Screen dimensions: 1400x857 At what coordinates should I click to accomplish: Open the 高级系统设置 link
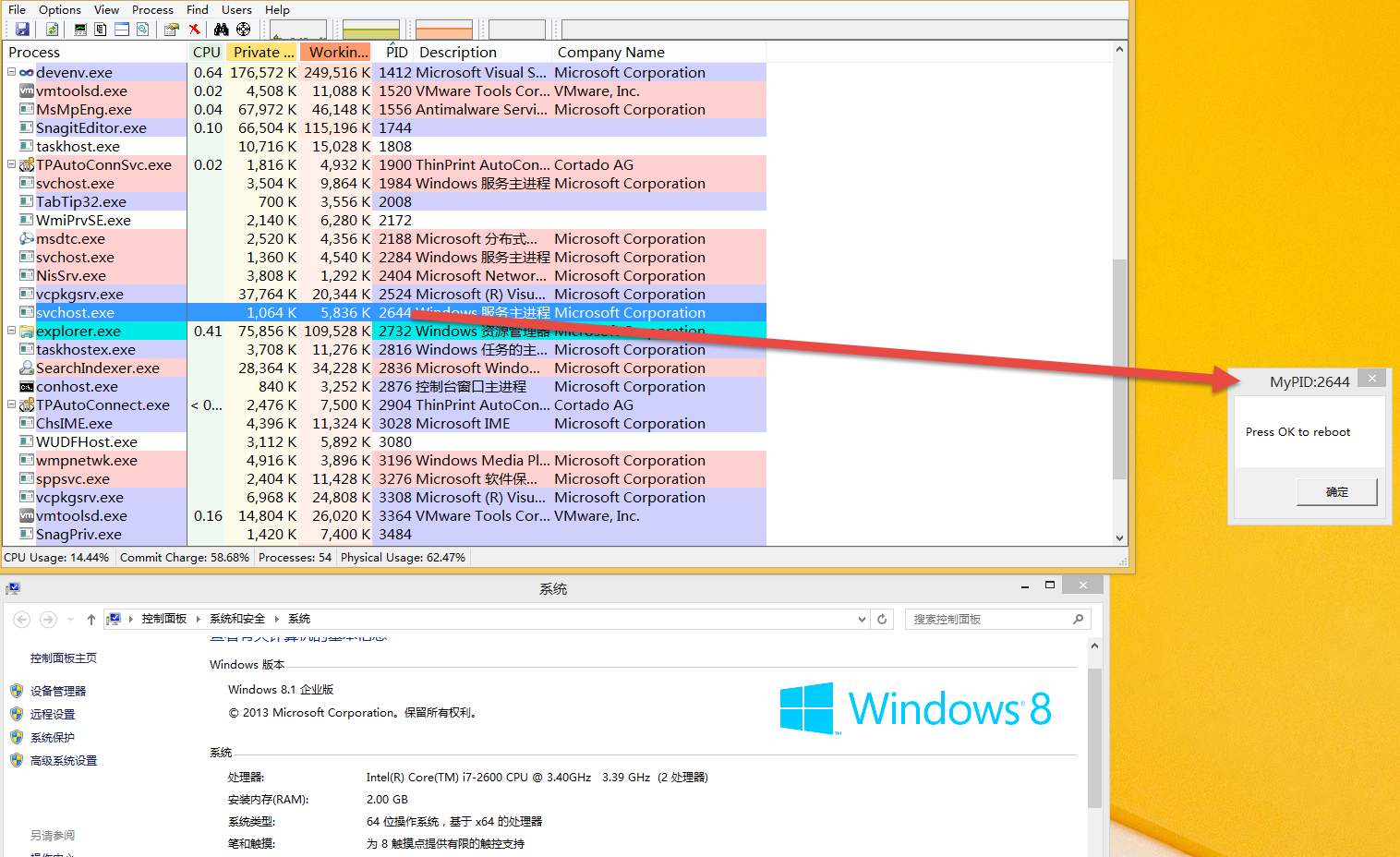[x=64, y=760]
